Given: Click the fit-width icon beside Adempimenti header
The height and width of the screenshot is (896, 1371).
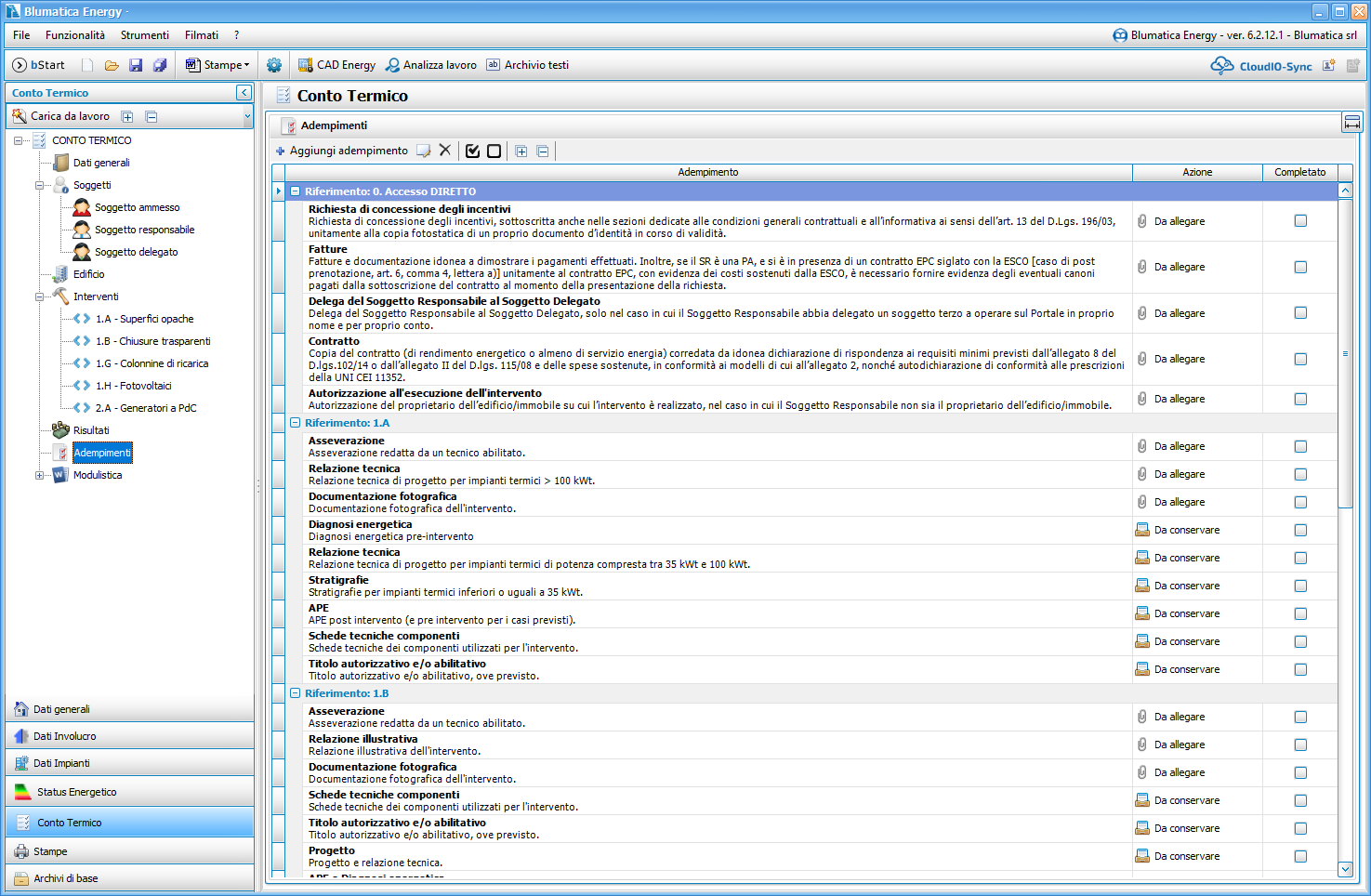Looking at the screenshot, I should tap(1351, 124).
